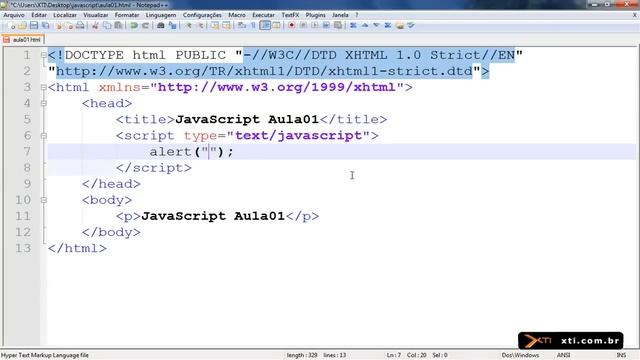The image size is (640, 360).
Task: Cut selection with scissors icon
Action: point(96,25)
